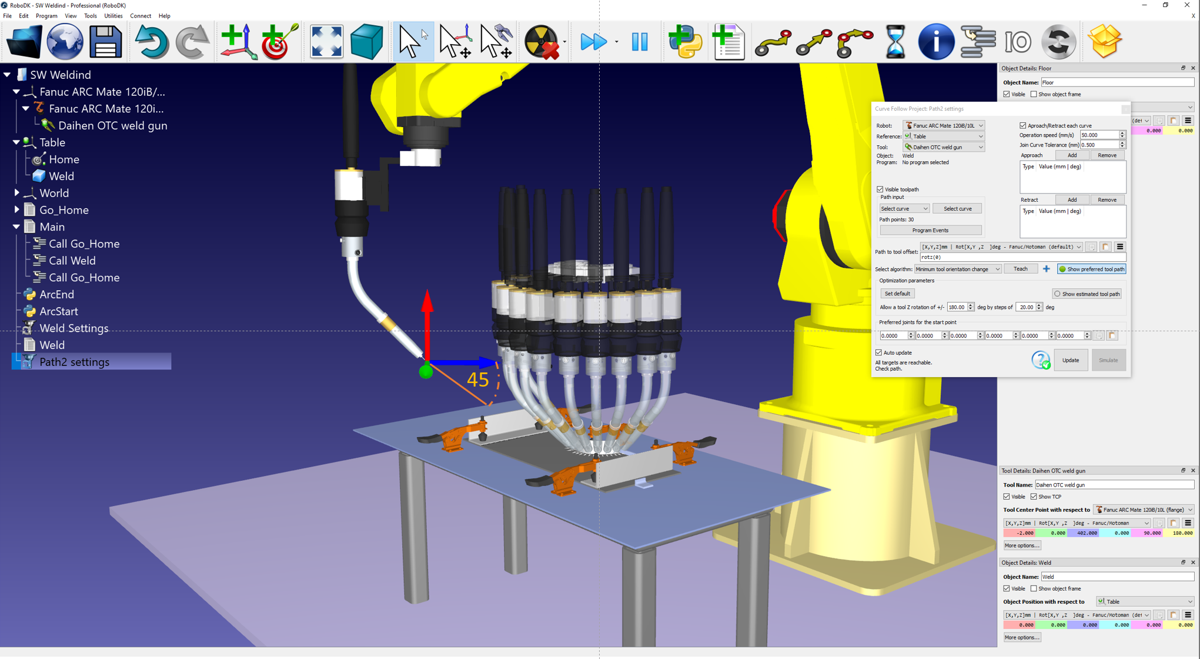Save the station with the floppy disk icon
1200x659 pixels.
105,42
